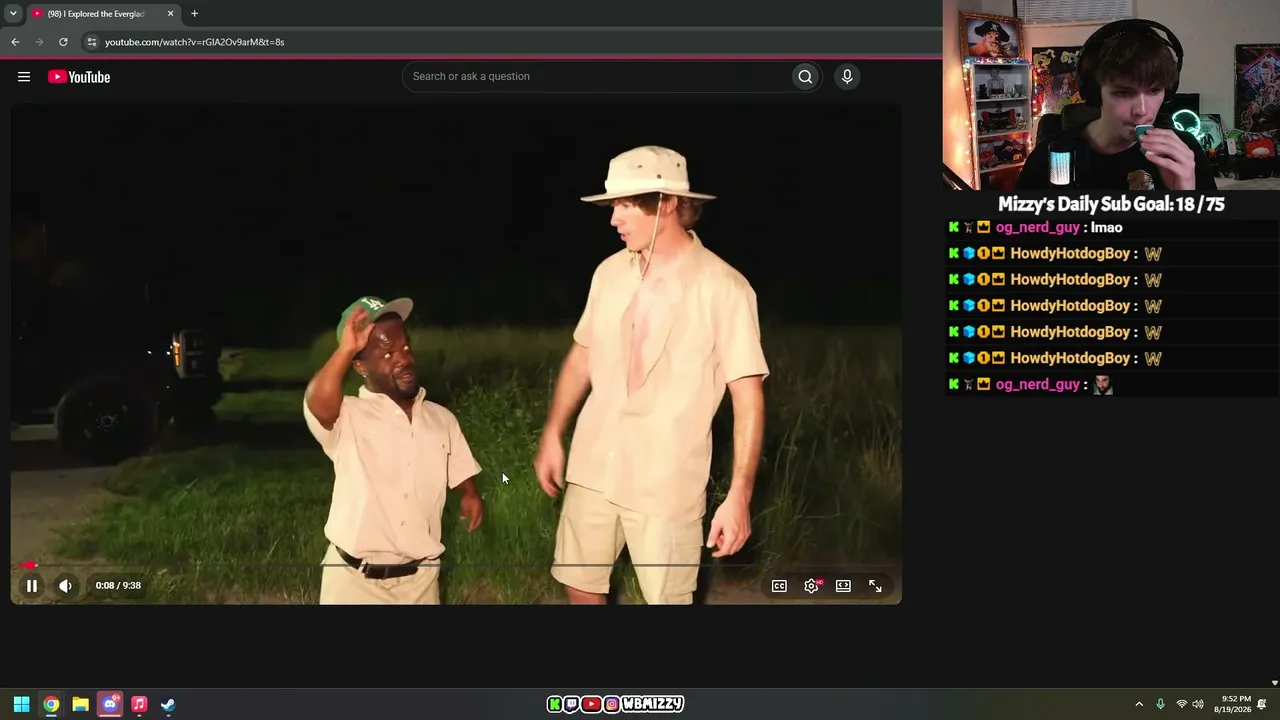Viewport: 1280px width, 720px height.
Task: Open File Explorer from the taskbar
Action: click(x=80, y=704)
